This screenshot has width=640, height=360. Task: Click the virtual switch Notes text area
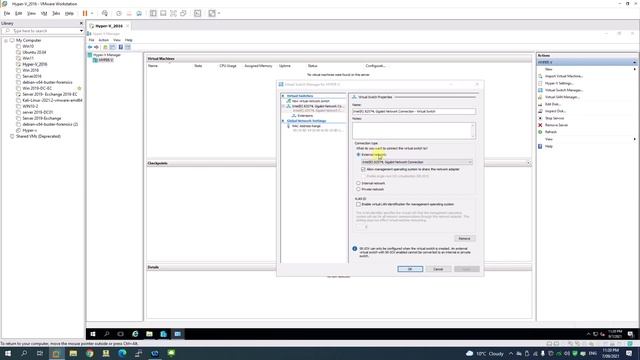414,131
